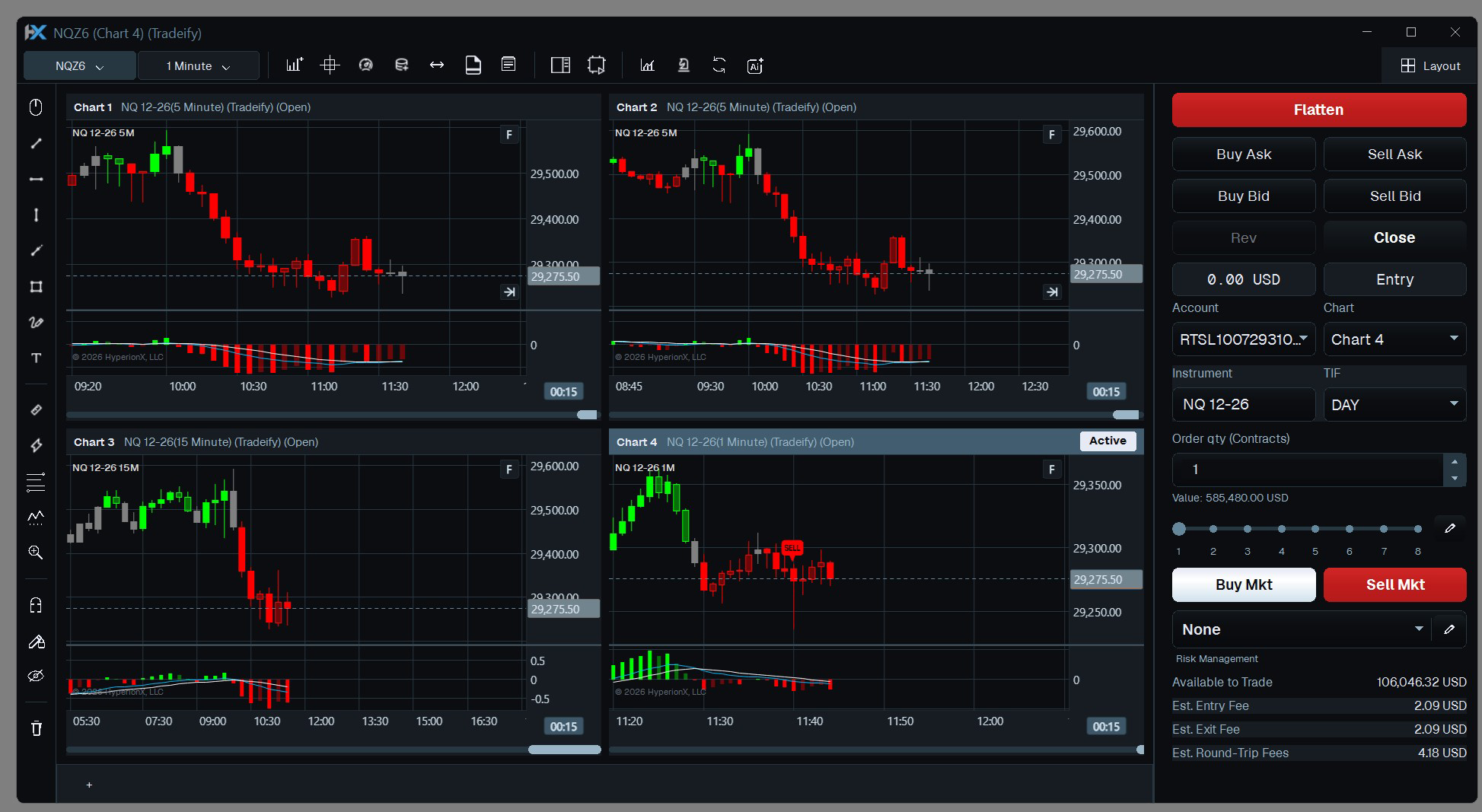The height and width of the screenshot is (812, 1482).
Task: Click the Sell Mkt button
Action: coord(1394,584)
